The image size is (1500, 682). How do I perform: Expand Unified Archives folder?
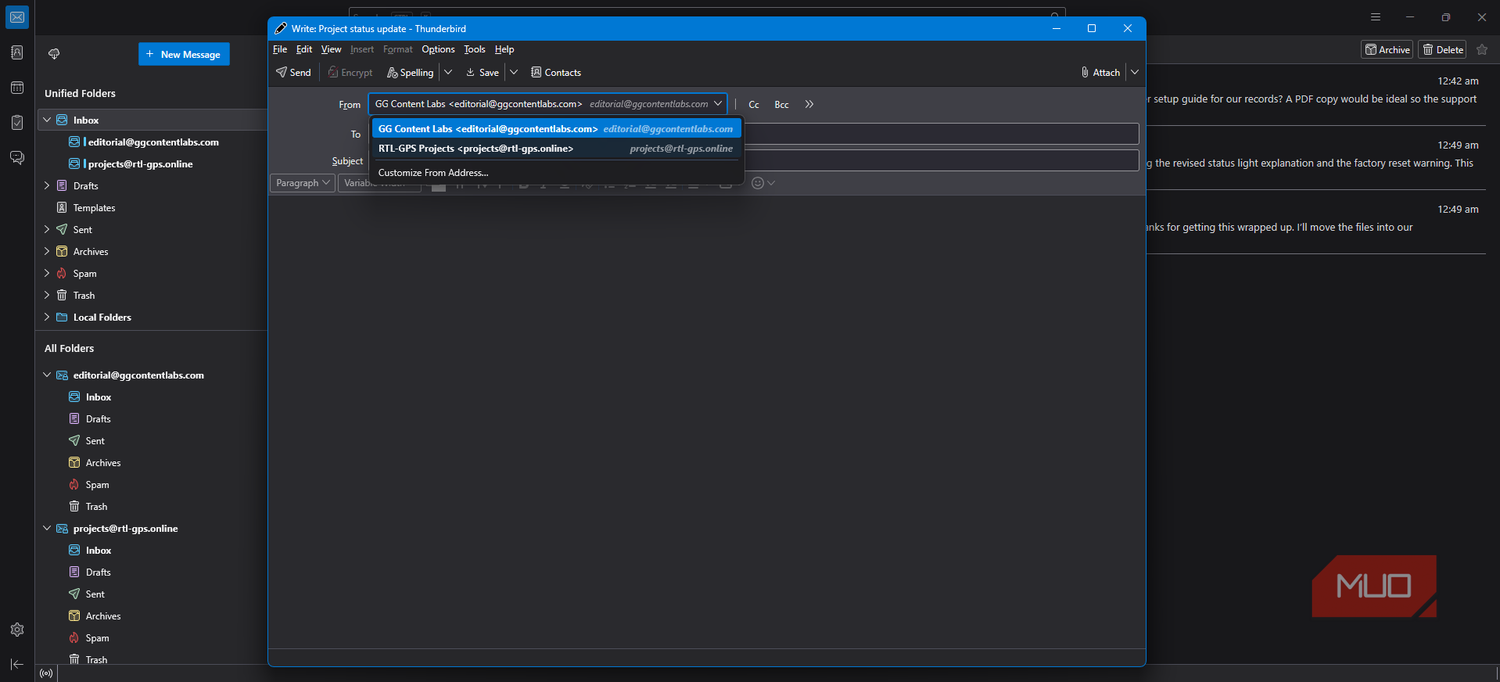[46, 252]
